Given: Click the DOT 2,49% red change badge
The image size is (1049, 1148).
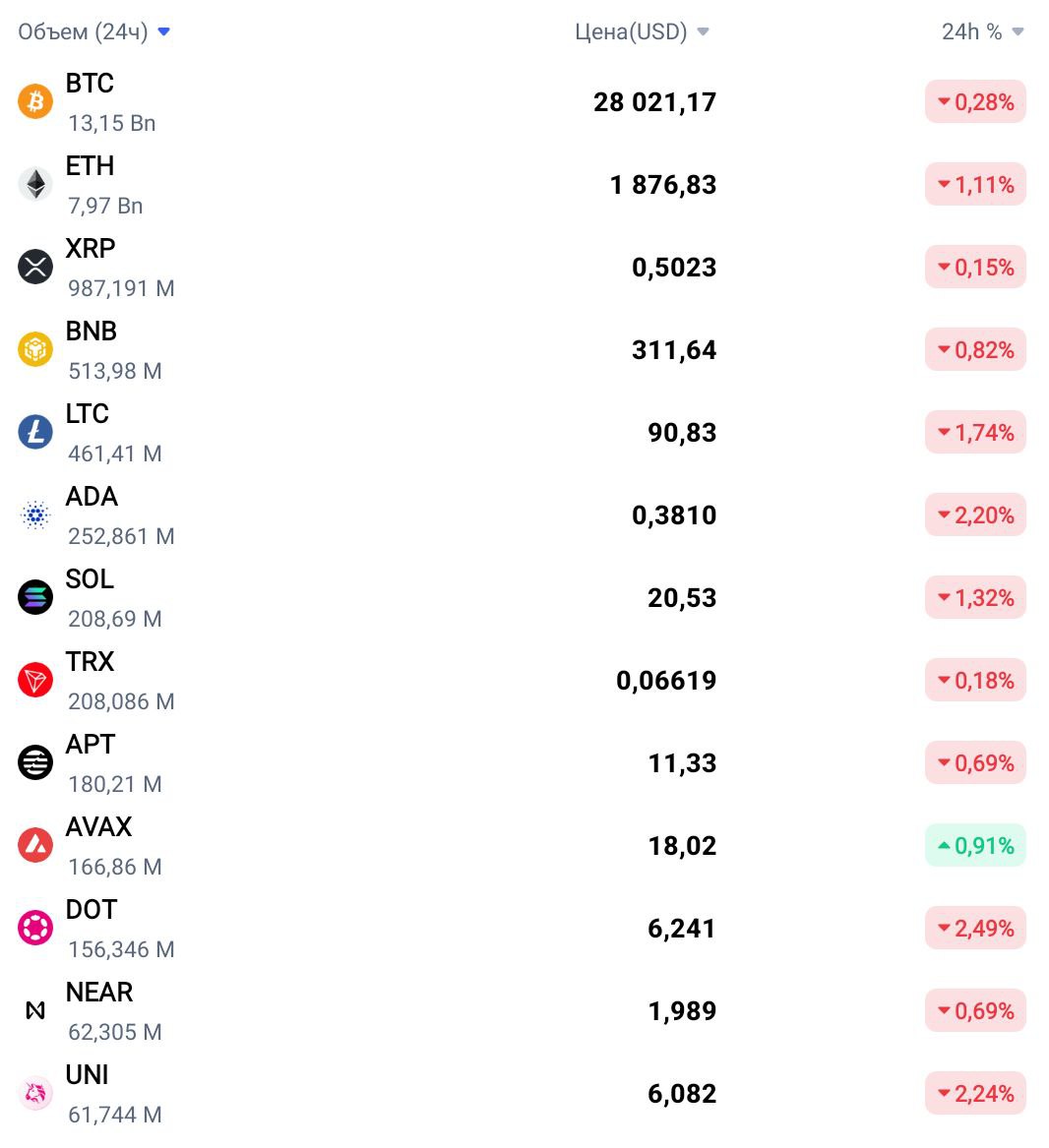Looking at the screenshot, I should pos(975,929).
